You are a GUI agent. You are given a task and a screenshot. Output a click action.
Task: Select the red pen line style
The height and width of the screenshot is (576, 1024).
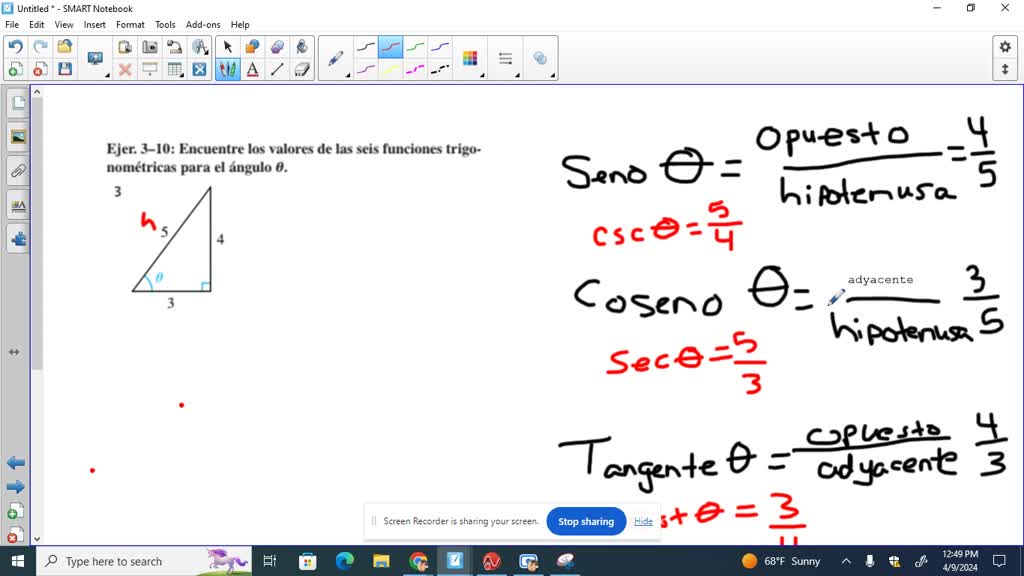(x=390, y=47)
